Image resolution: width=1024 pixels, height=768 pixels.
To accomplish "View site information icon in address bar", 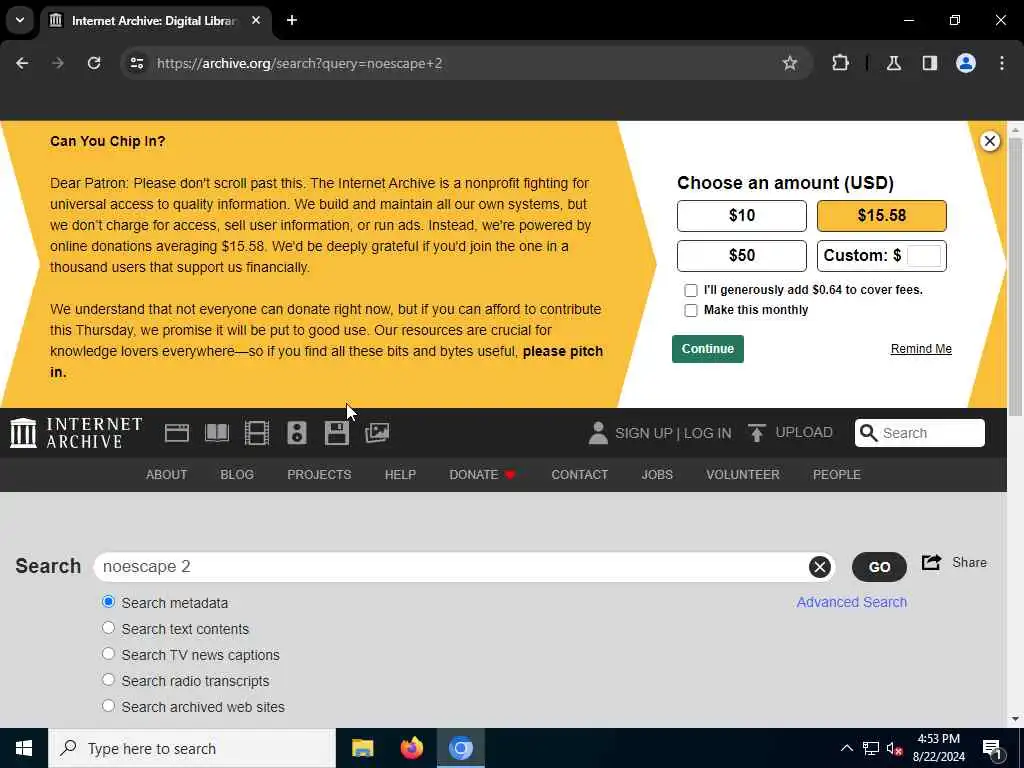I will coord(136,63).
